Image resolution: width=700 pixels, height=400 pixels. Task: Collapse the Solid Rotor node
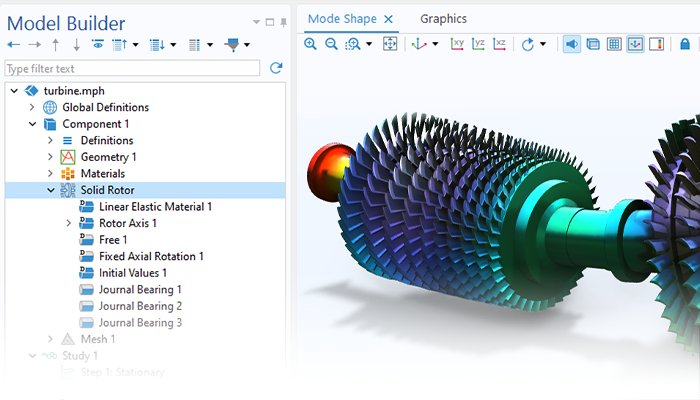tap(51, 190)
